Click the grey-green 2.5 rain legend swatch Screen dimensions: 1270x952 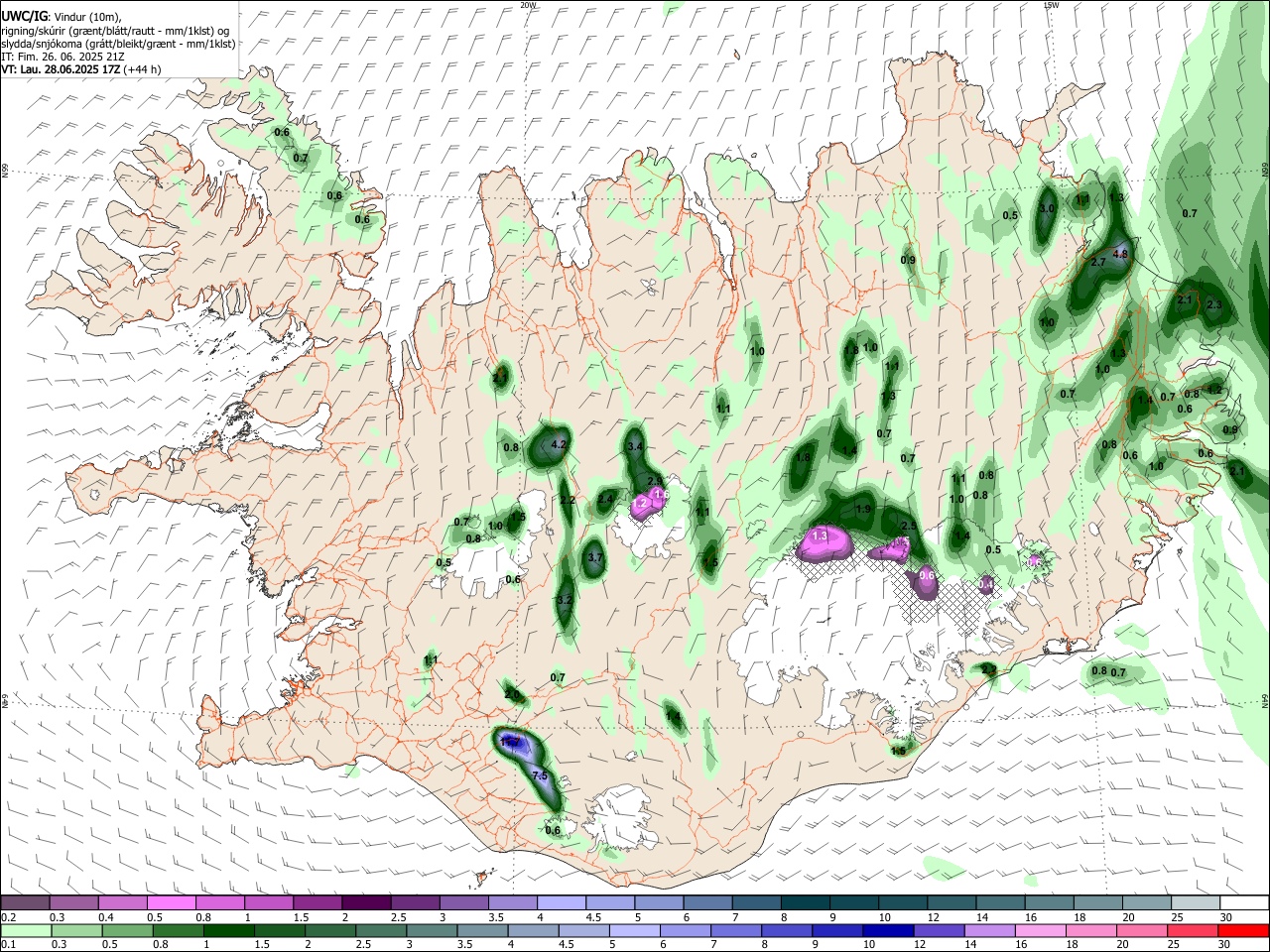coord(380,930)
